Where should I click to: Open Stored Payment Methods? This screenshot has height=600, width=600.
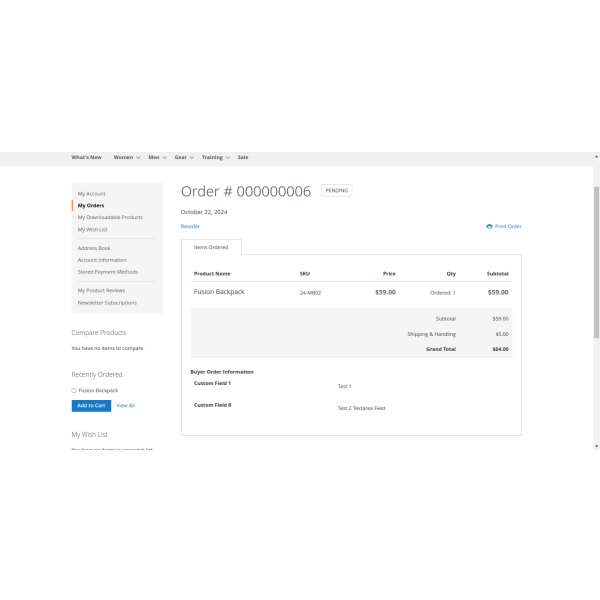[108, 271]
